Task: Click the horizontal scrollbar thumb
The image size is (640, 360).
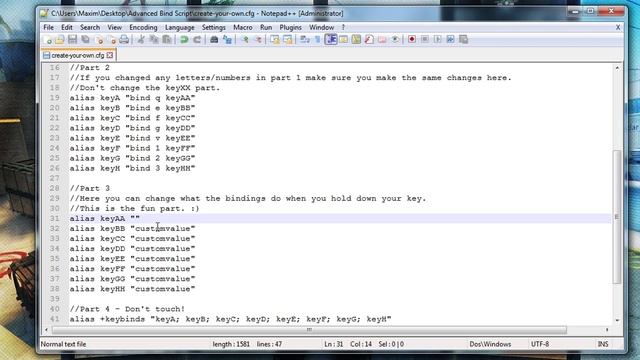Action: (x=309, y=329)
